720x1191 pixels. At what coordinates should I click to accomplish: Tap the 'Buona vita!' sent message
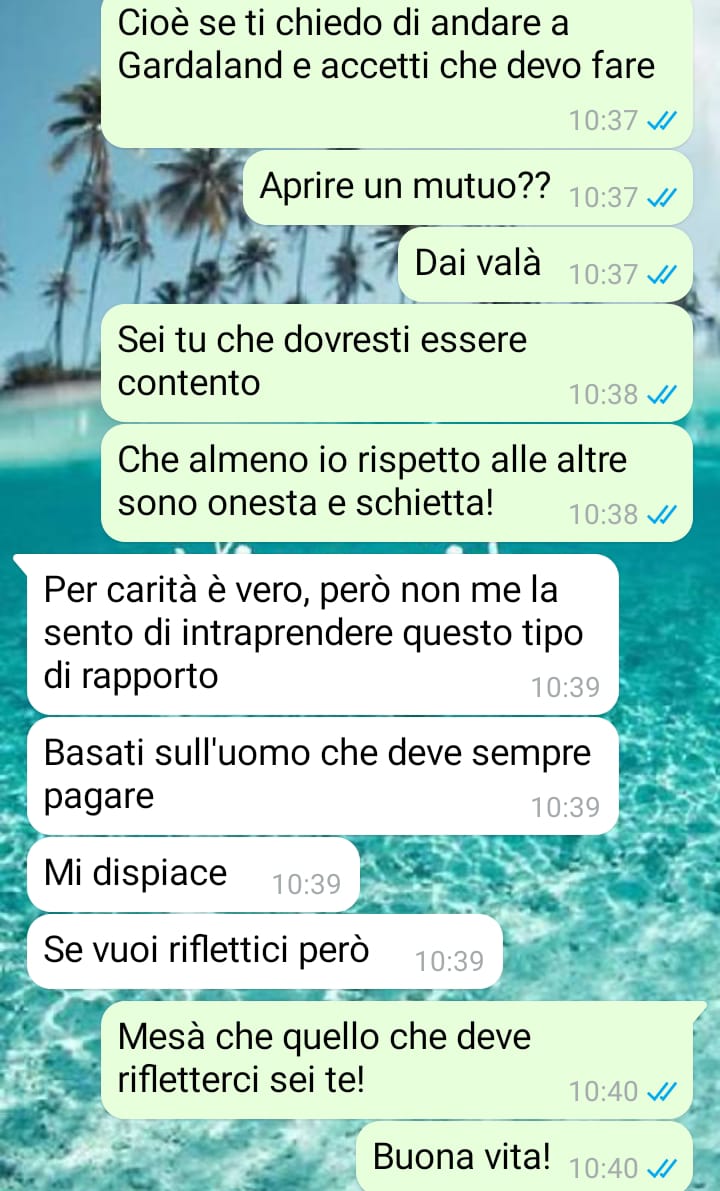pos(524,1156)
